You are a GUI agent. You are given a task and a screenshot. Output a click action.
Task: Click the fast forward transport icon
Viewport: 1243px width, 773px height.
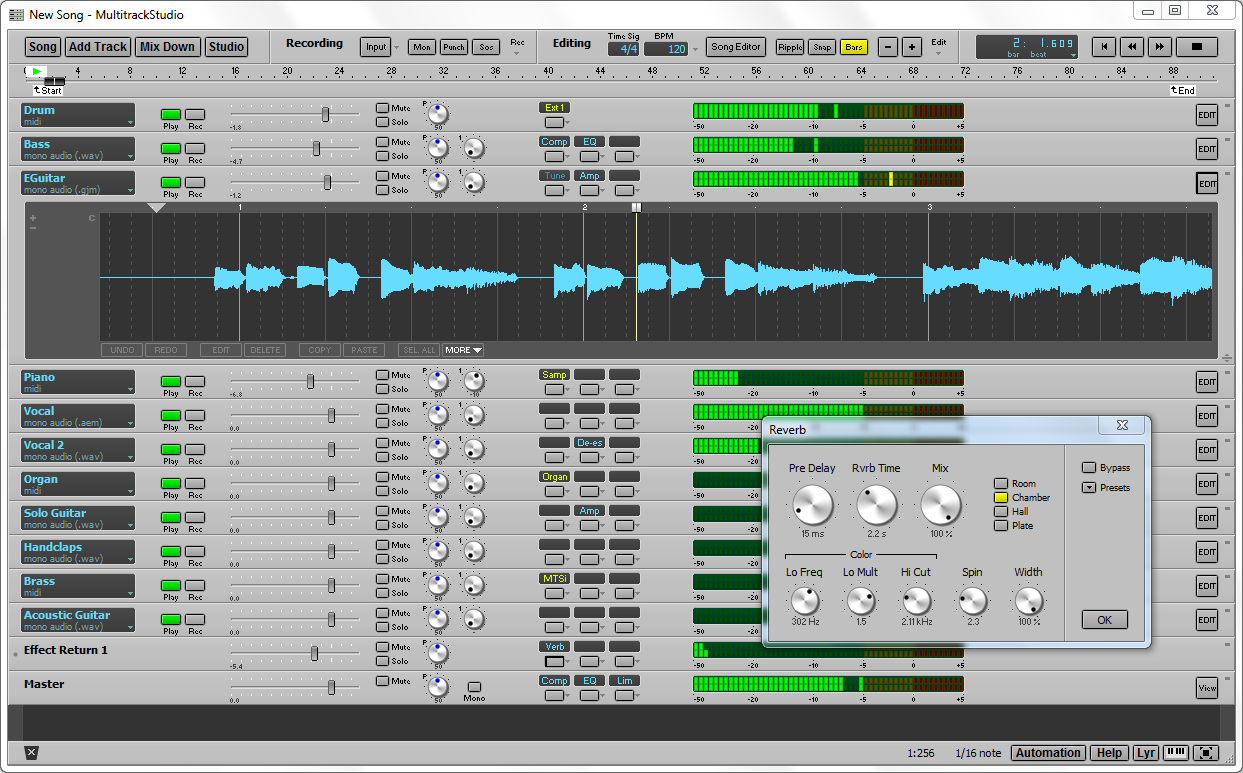(x=1159, y=46)
